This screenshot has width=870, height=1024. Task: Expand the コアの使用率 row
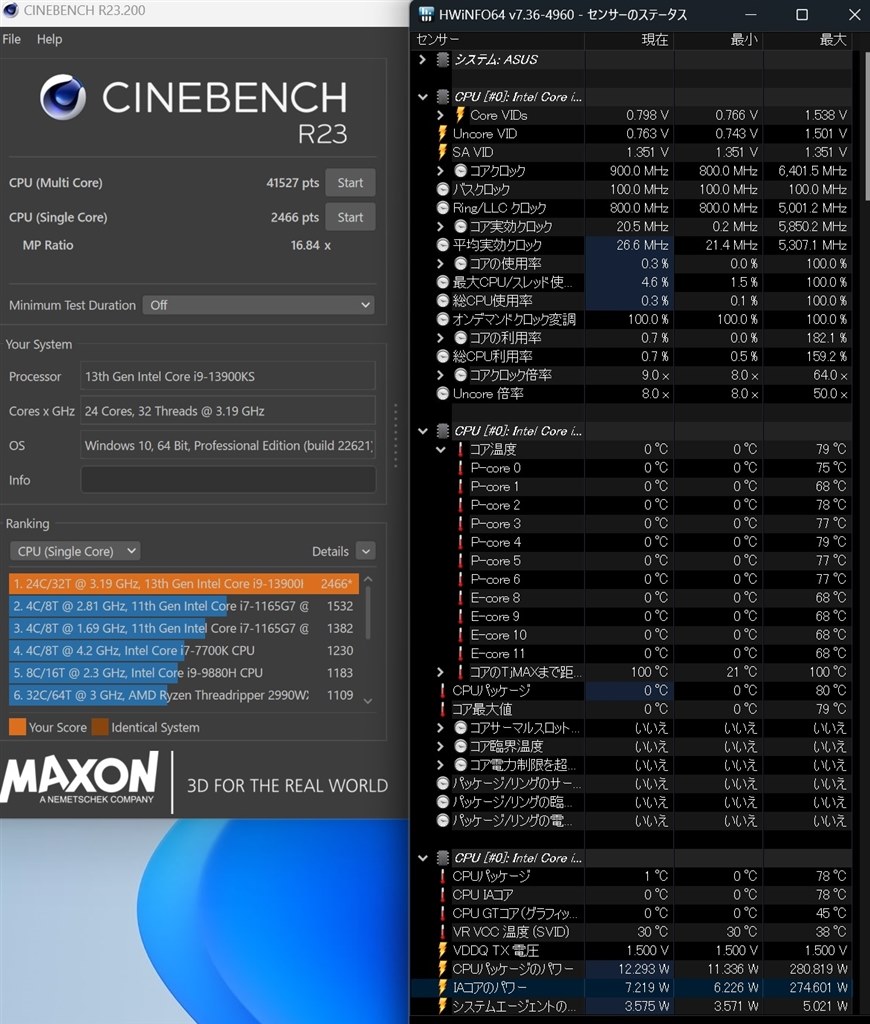[x=440, y=264]
